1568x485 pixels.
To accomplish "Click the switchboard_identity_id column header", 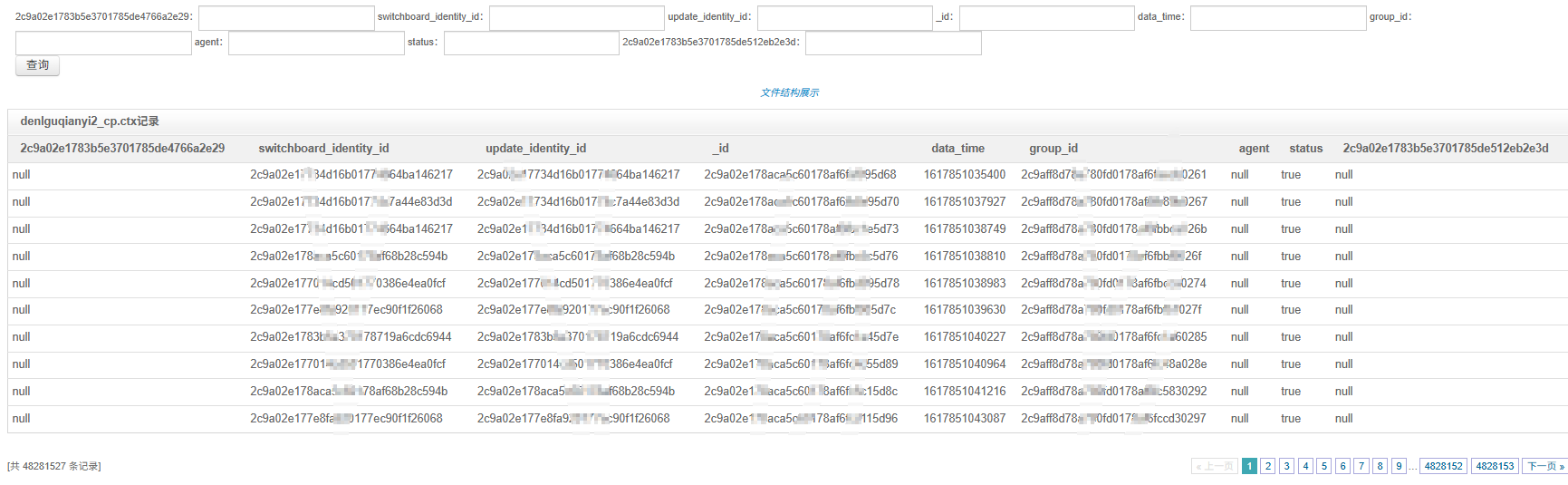I will coord(323,149).
